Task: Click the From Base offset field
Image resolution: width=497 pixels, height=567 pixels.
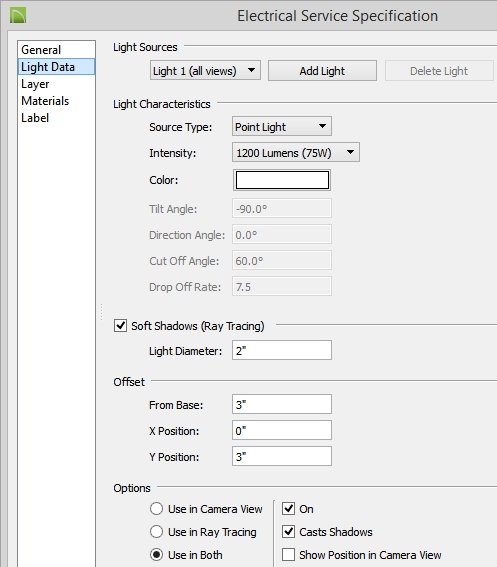Action: click(x=282, y=404)
